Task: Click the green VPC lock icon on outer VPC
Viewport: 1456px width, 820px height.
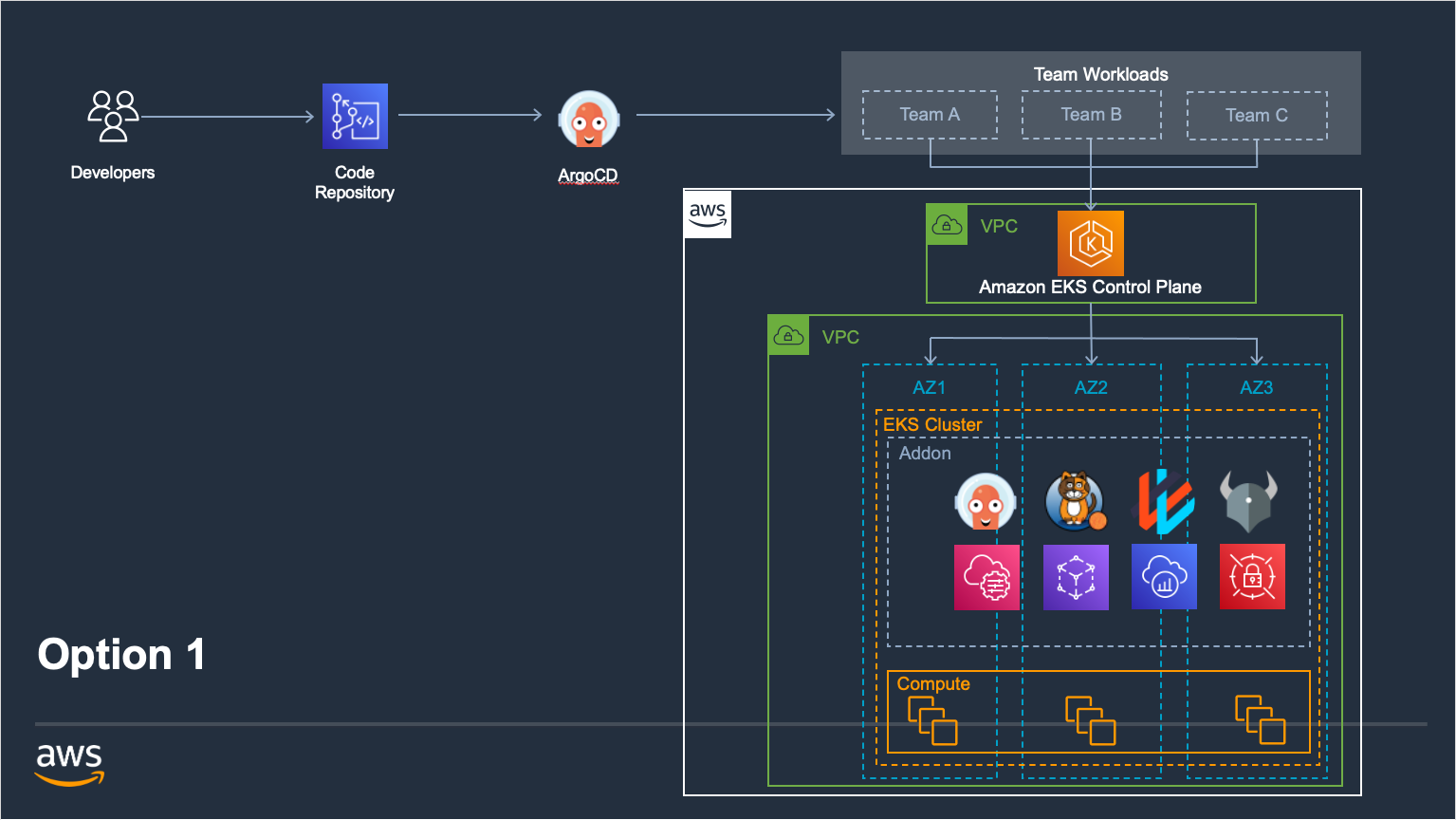Action: 788,335
